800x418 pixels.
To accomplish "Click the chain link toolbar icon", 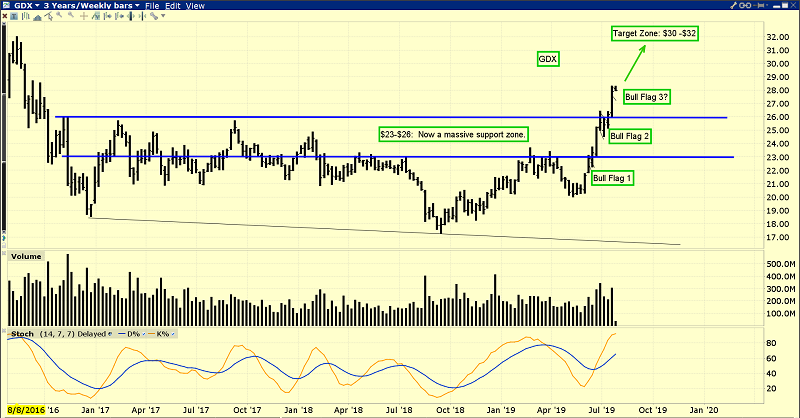I will pyautogui.click(x=154, y=16).
